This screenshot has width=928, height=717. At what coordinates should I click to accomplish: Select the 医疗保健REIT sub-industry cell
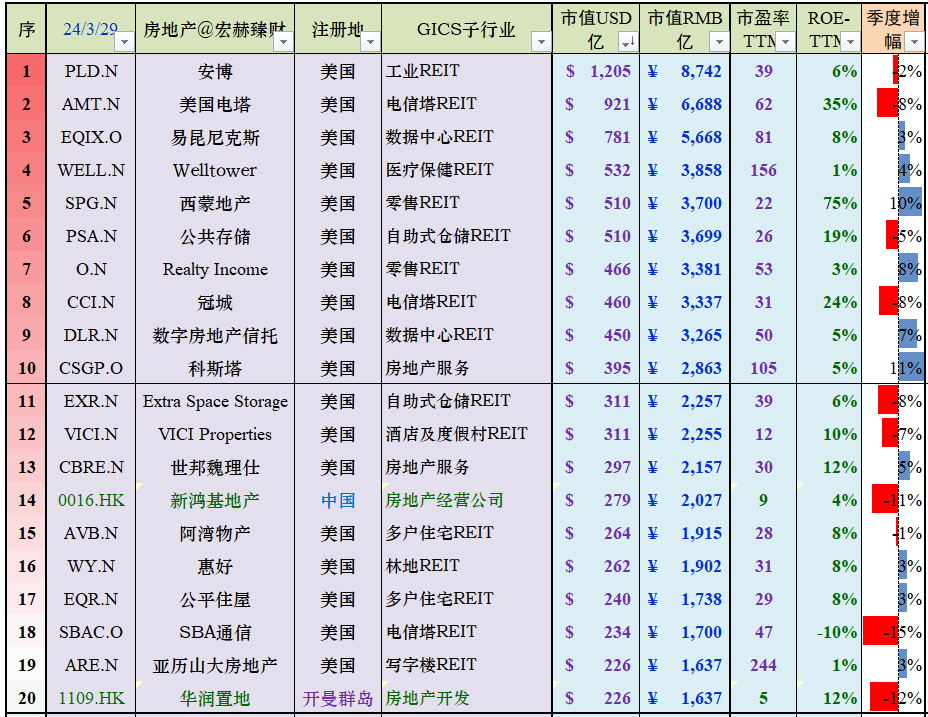[467, 171]
